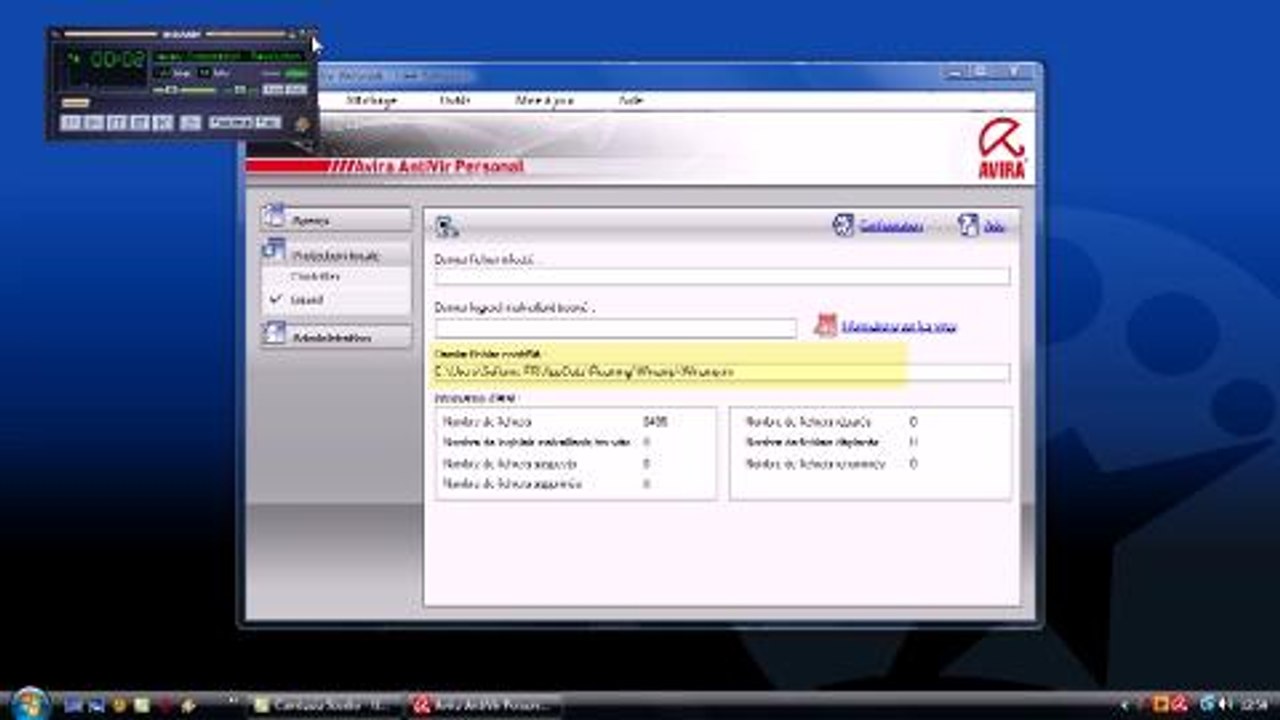Click the taskbar clock
1280x720 pixels.
tap(1254, 704)
